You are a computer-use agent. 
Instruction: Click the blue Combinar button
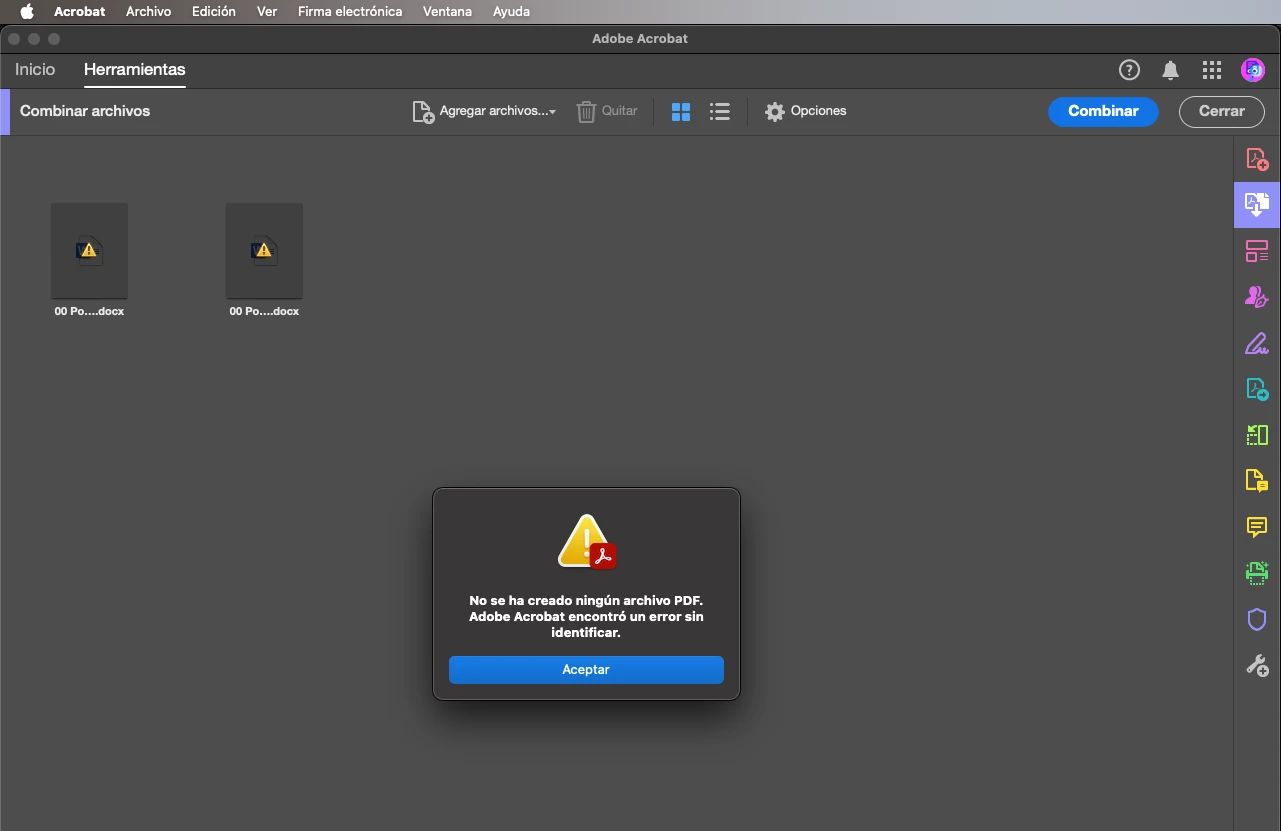click(1103, 111)
